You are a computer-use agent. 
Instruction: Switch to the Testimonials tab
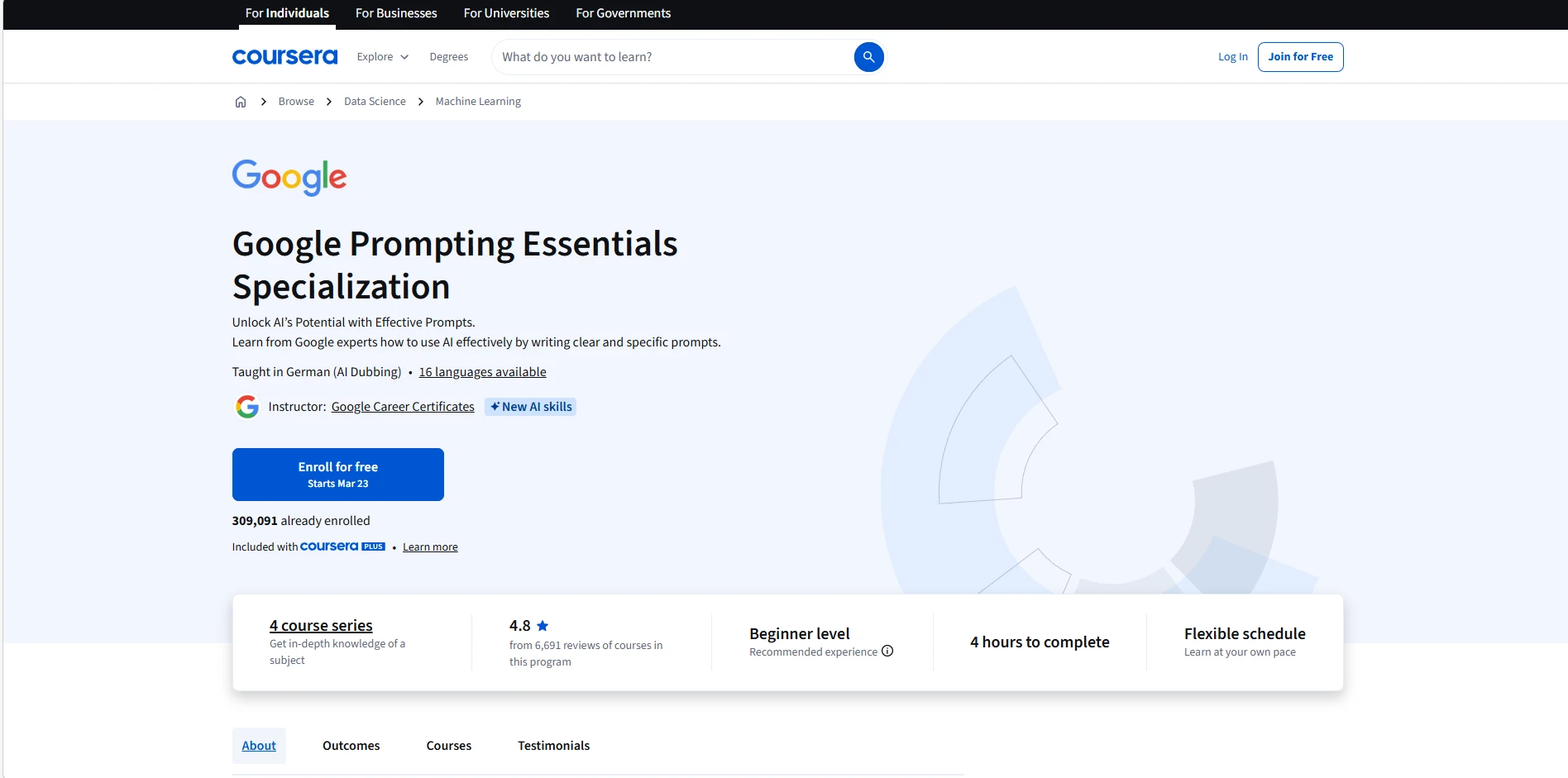[553, 745]
